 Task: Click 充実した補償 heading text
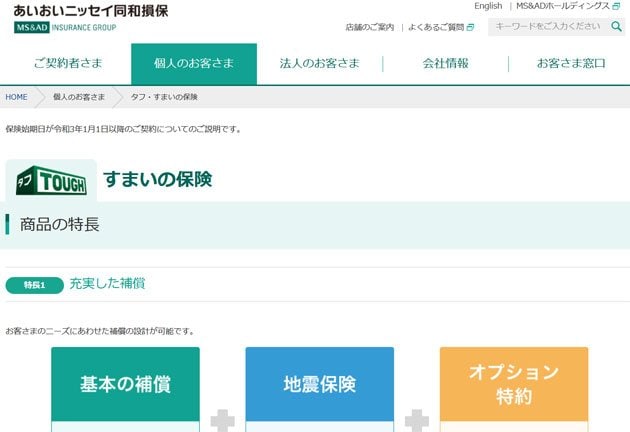click(x=107, y=284)
